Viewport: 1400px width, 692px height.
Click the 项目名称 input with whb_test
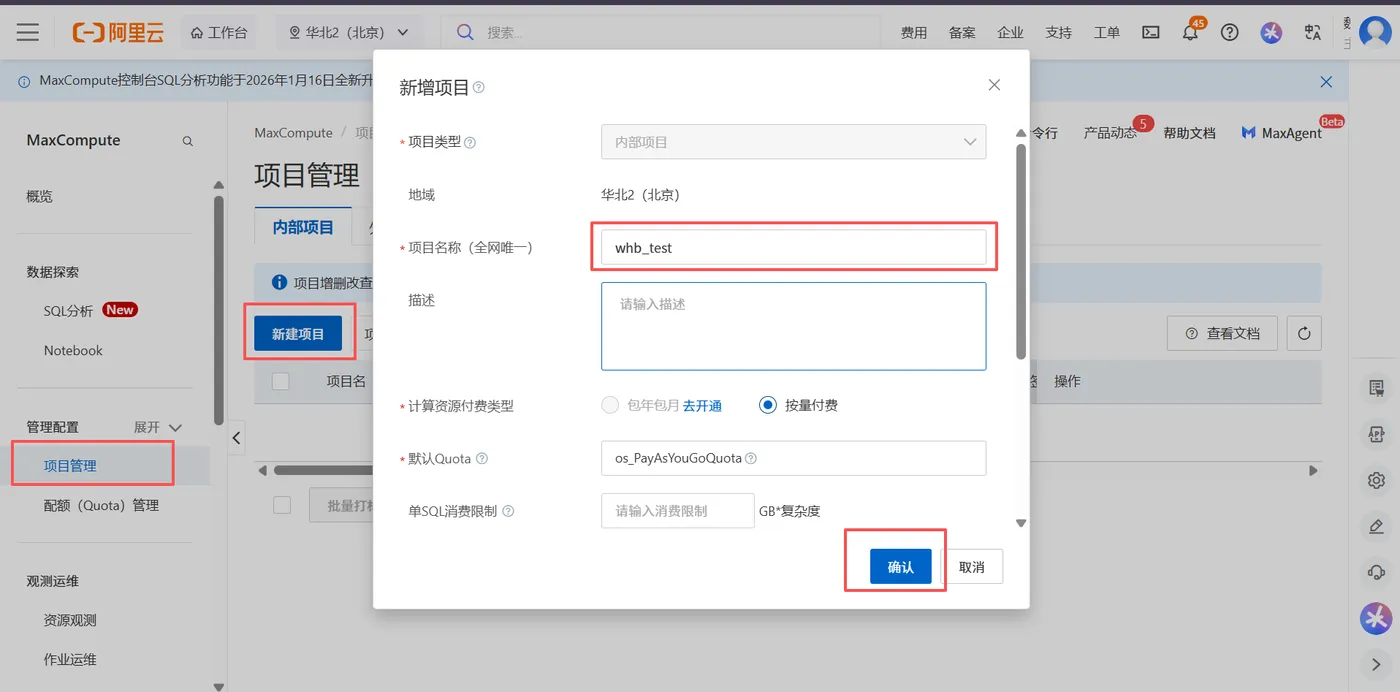[793, 247]
